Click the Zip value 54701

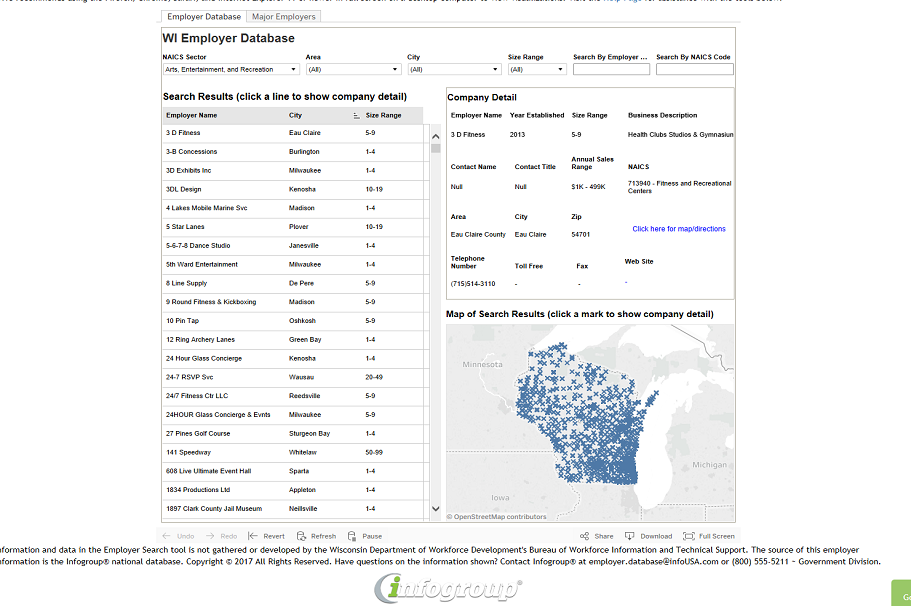pos(580,235)
